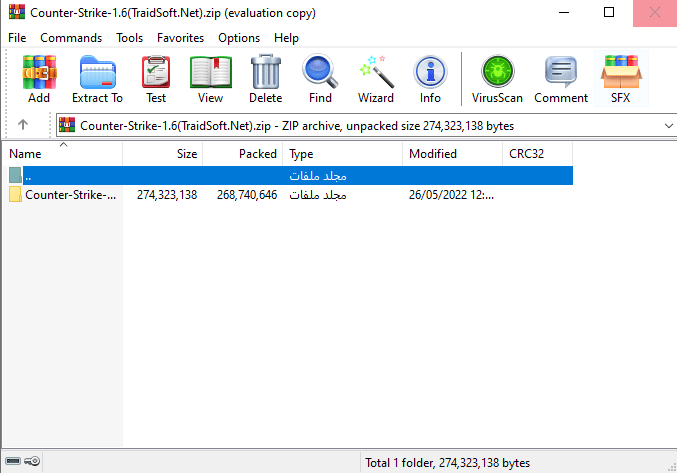Click status text 'Total 1 folder, 274,323,138 bytes'
The image size is (677, 473).
447,463
